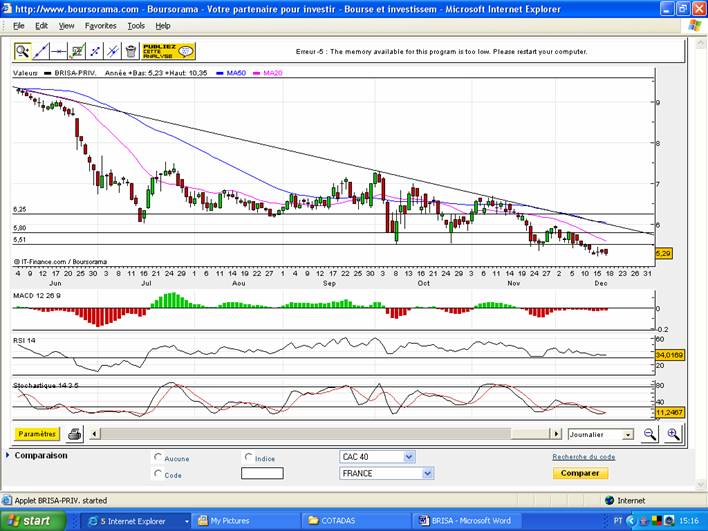The height and width of the screenshot is (531, 708).
Task: Click the Recherche du code link
Action: (583, 457)
